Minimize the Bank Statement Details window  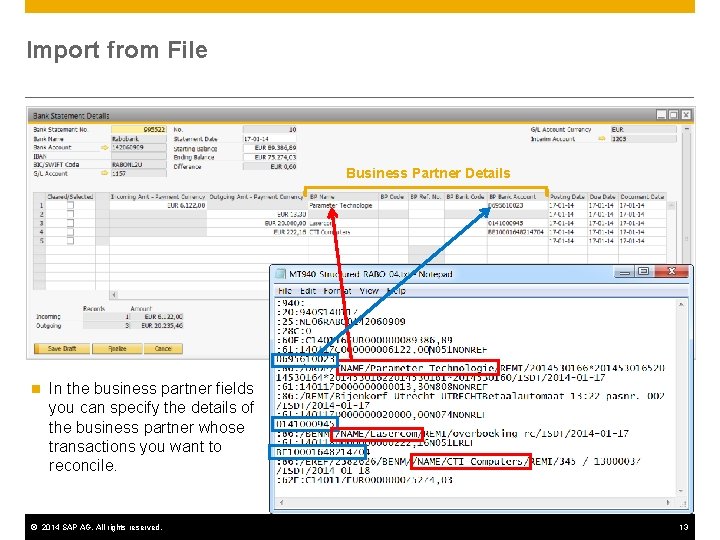pyautogui.click(x=661, y=115)
